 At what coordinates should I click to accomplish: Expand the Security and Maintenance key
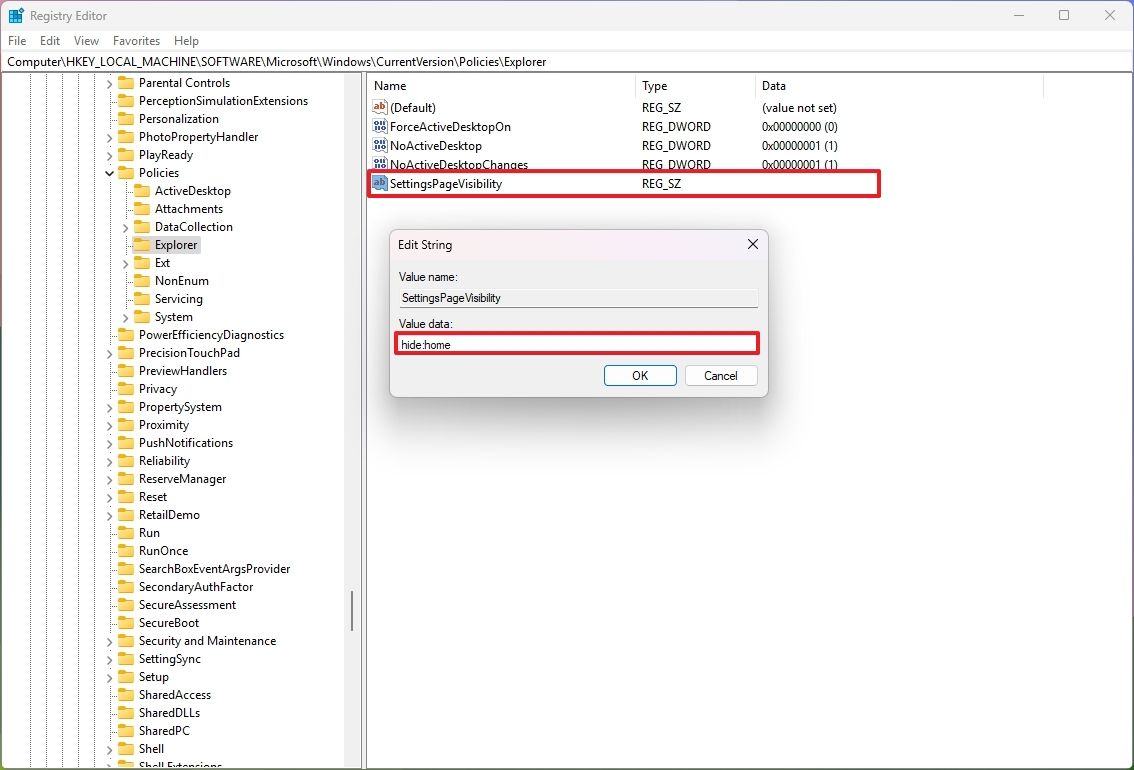coord(108,640)
